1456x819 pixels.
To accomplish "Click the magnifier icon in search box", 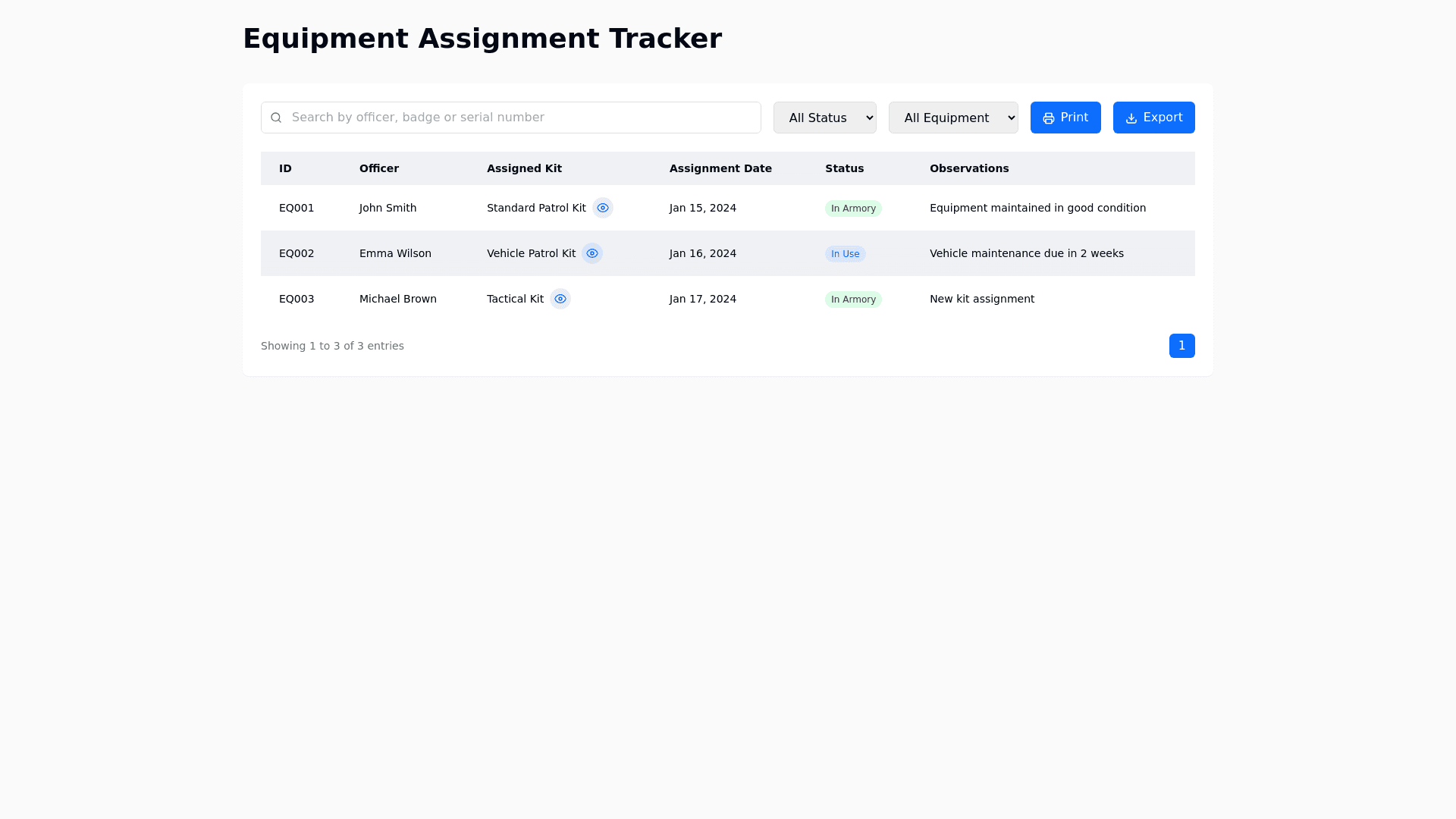I will tap(276, 118).
